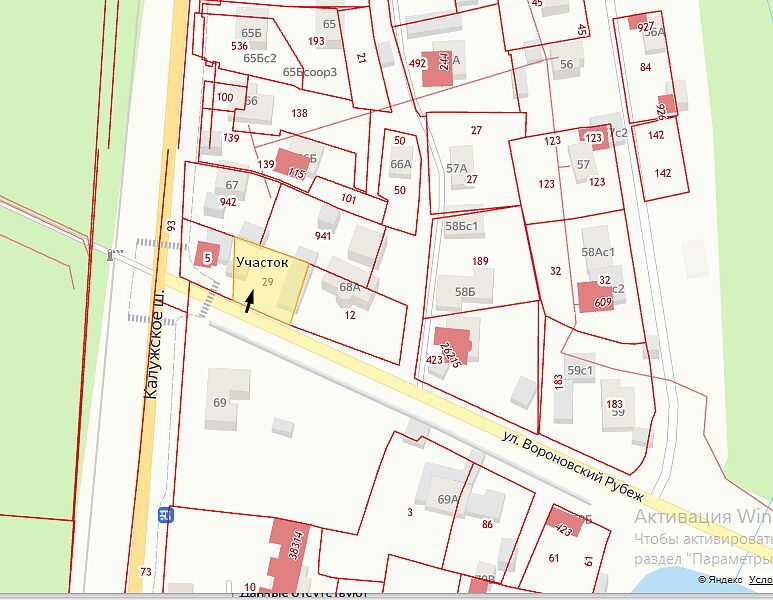
Task: Click parcel number 941
Action: point(323,236)
